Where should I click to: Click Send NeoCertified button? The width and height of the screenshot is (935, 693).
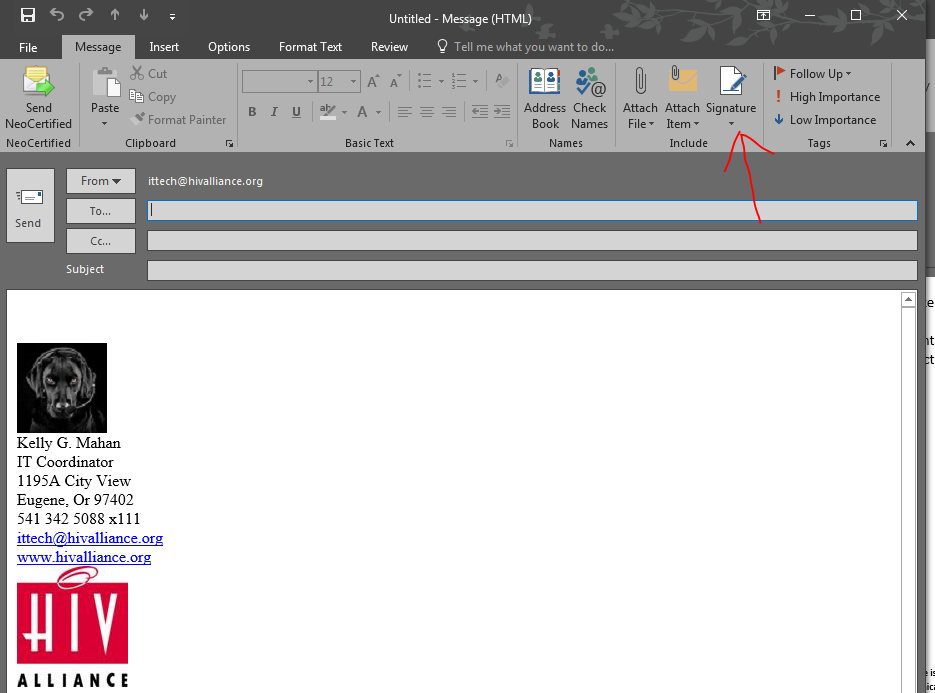click(38, 98)
